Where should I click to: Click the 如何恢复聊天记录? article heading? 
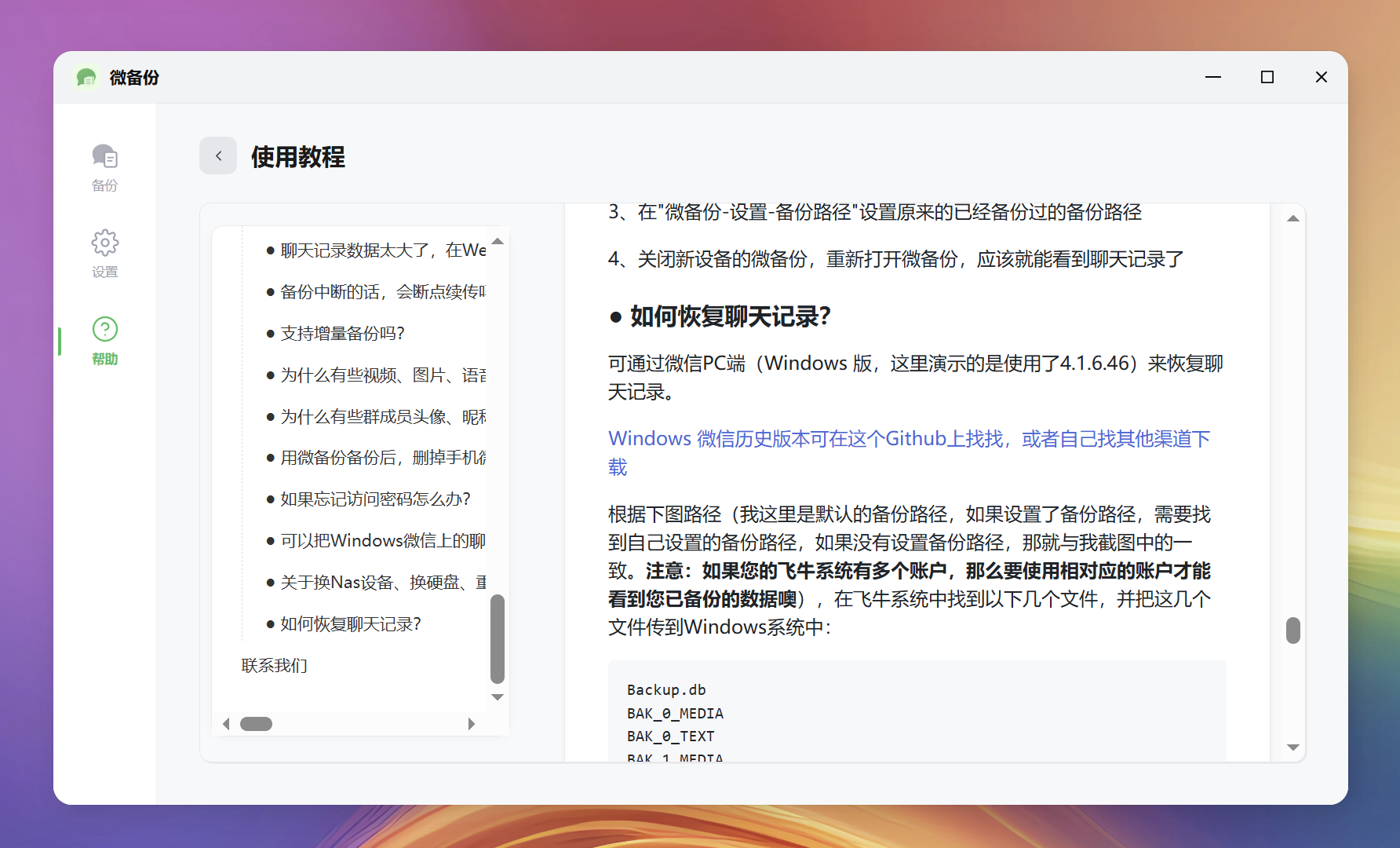(720, 316)
